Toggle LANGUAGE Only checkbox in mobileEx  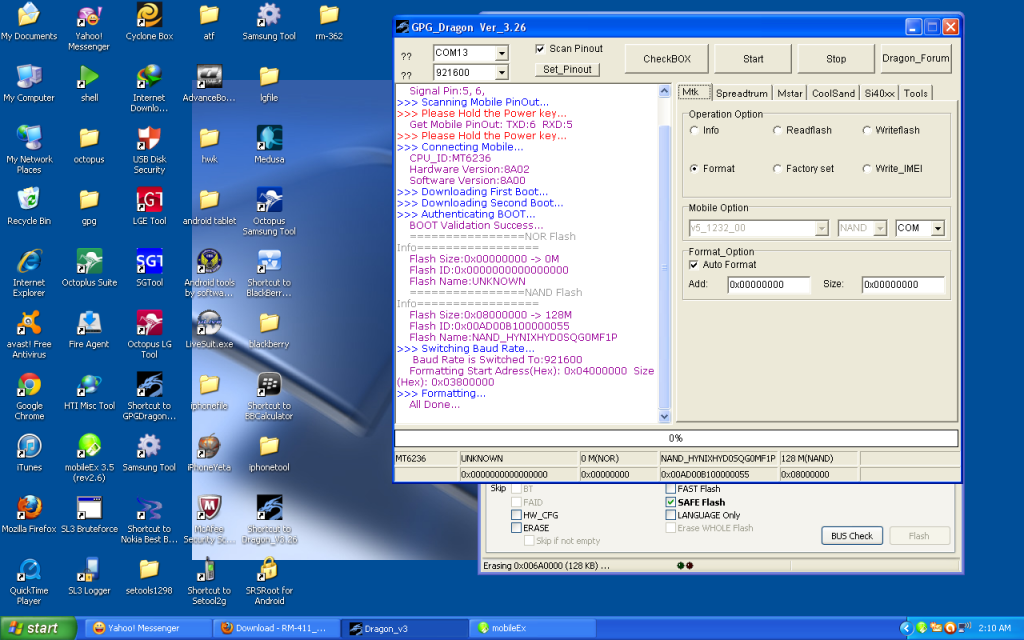tap(670, 515)
